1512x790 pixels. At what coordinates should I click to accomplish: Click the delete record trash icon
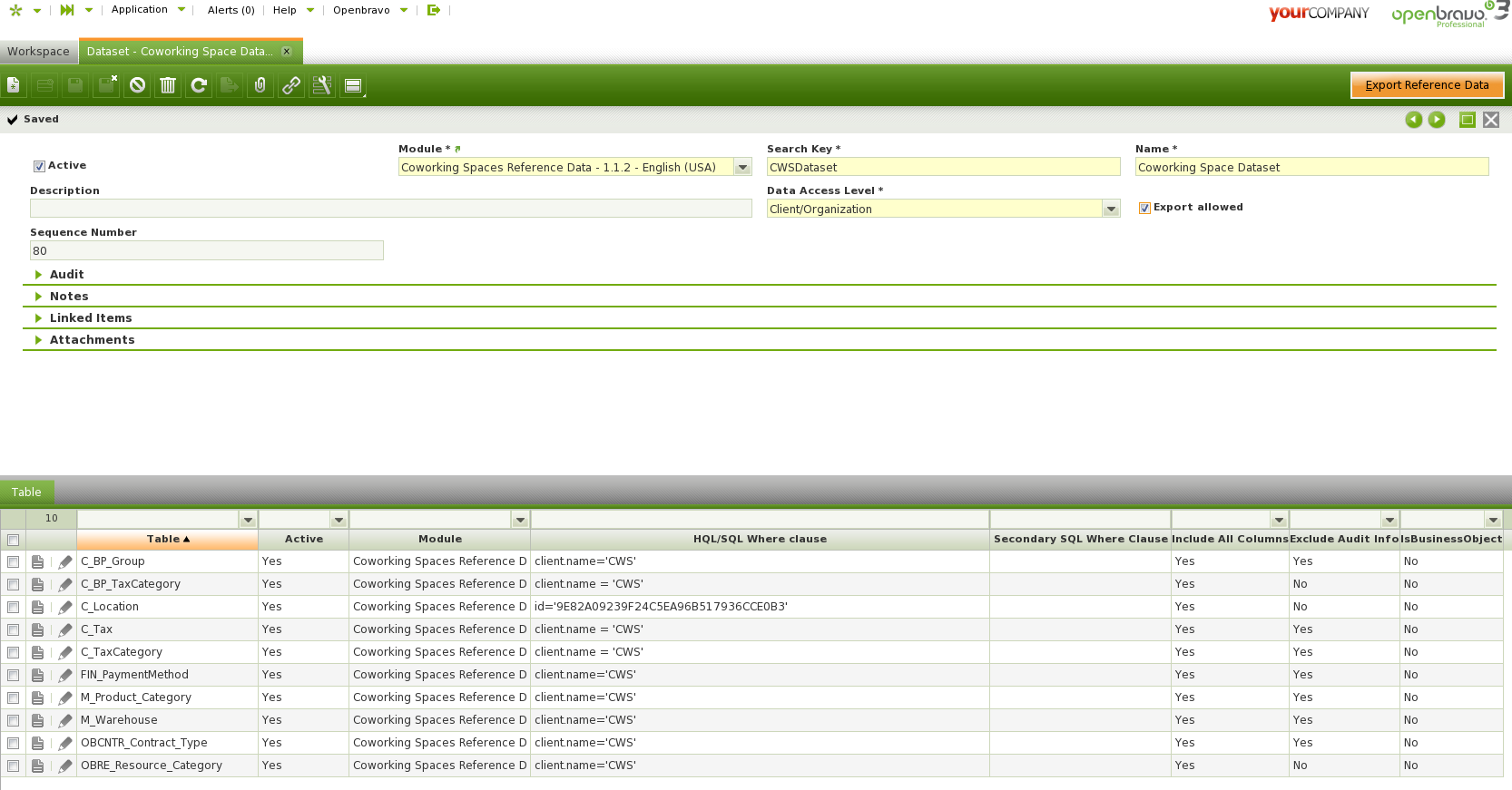[x=168, y=85]
